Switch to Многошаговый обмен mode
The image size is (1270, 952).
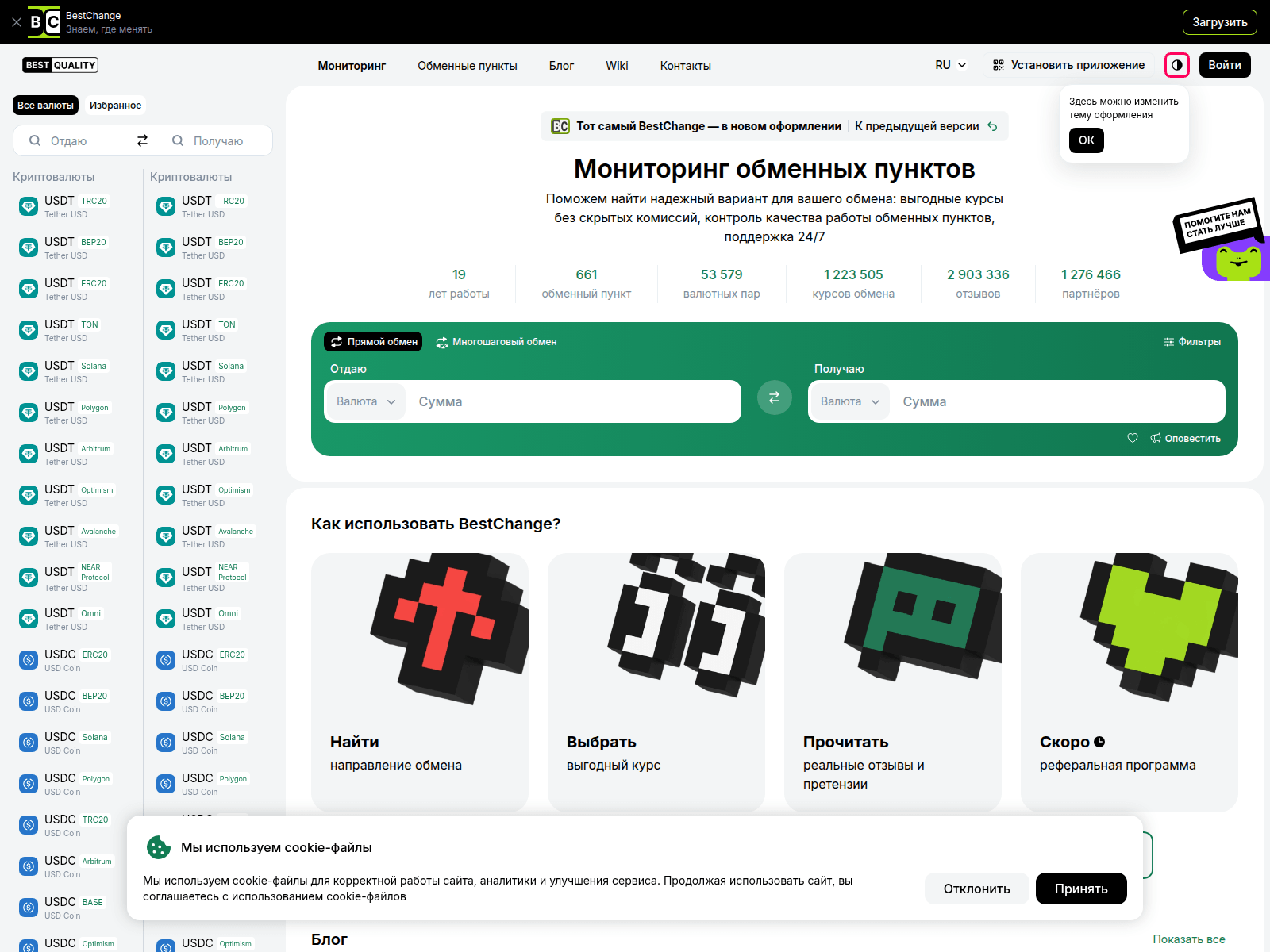click(496, 342)
